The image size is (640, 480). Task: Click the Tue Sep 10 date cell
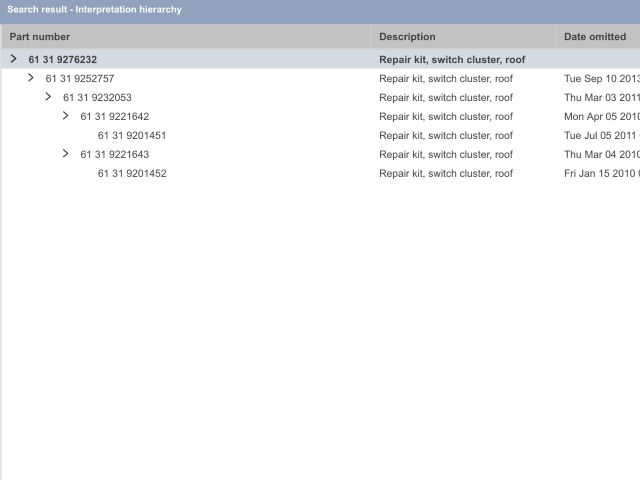pos(600,79)
